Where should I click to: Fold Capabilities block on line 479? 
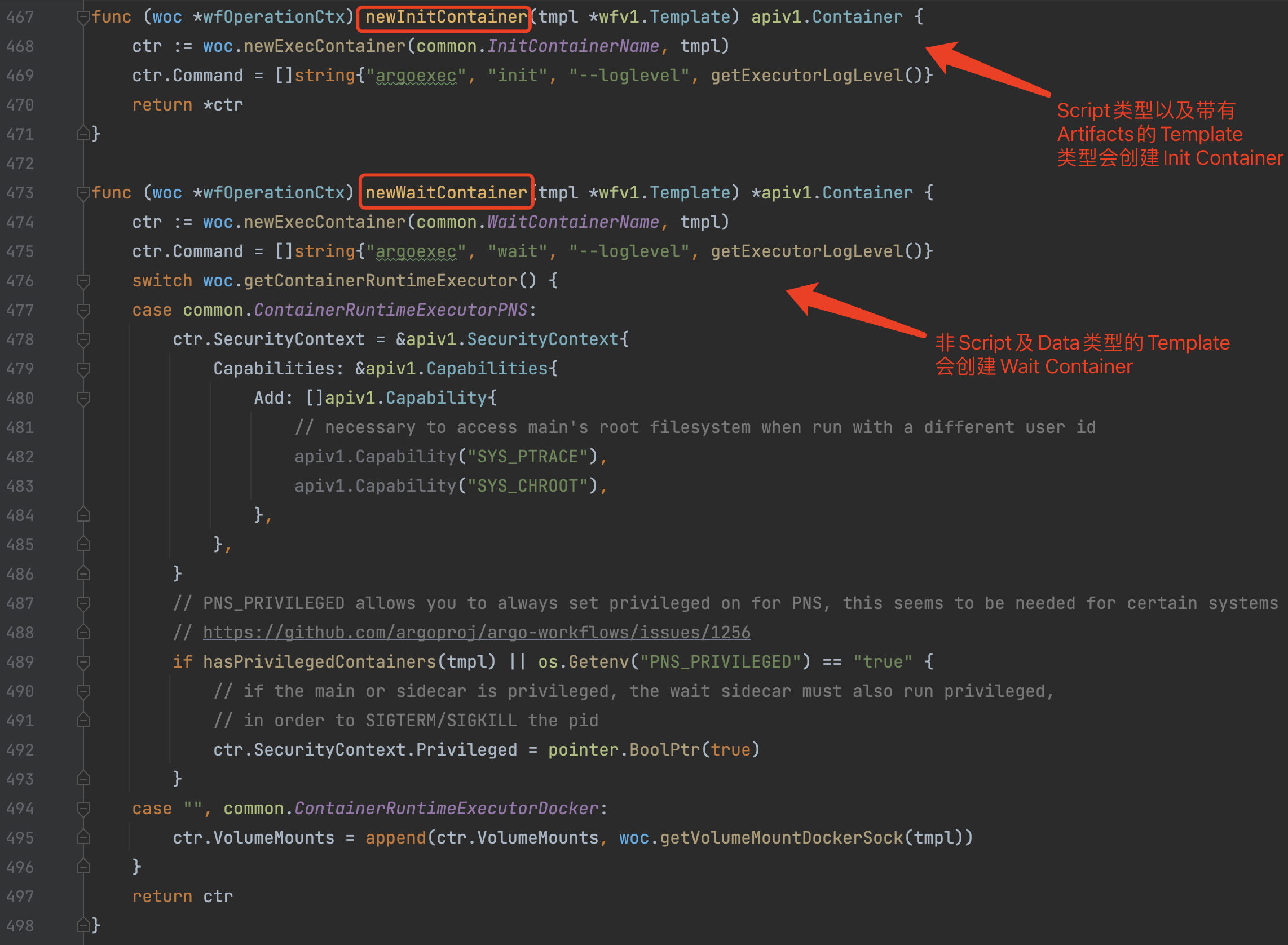point(83,369)
